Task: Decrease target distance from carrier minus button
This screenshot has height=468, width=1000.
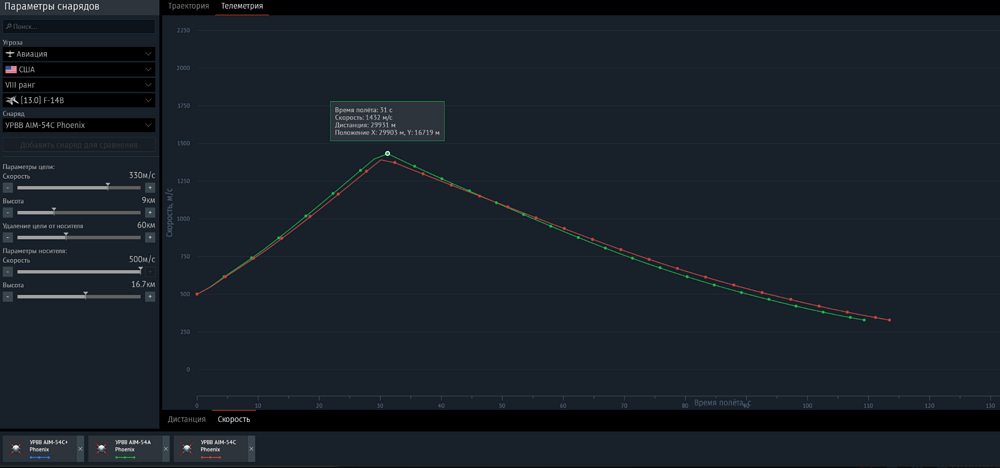Action: pos(8,237)
